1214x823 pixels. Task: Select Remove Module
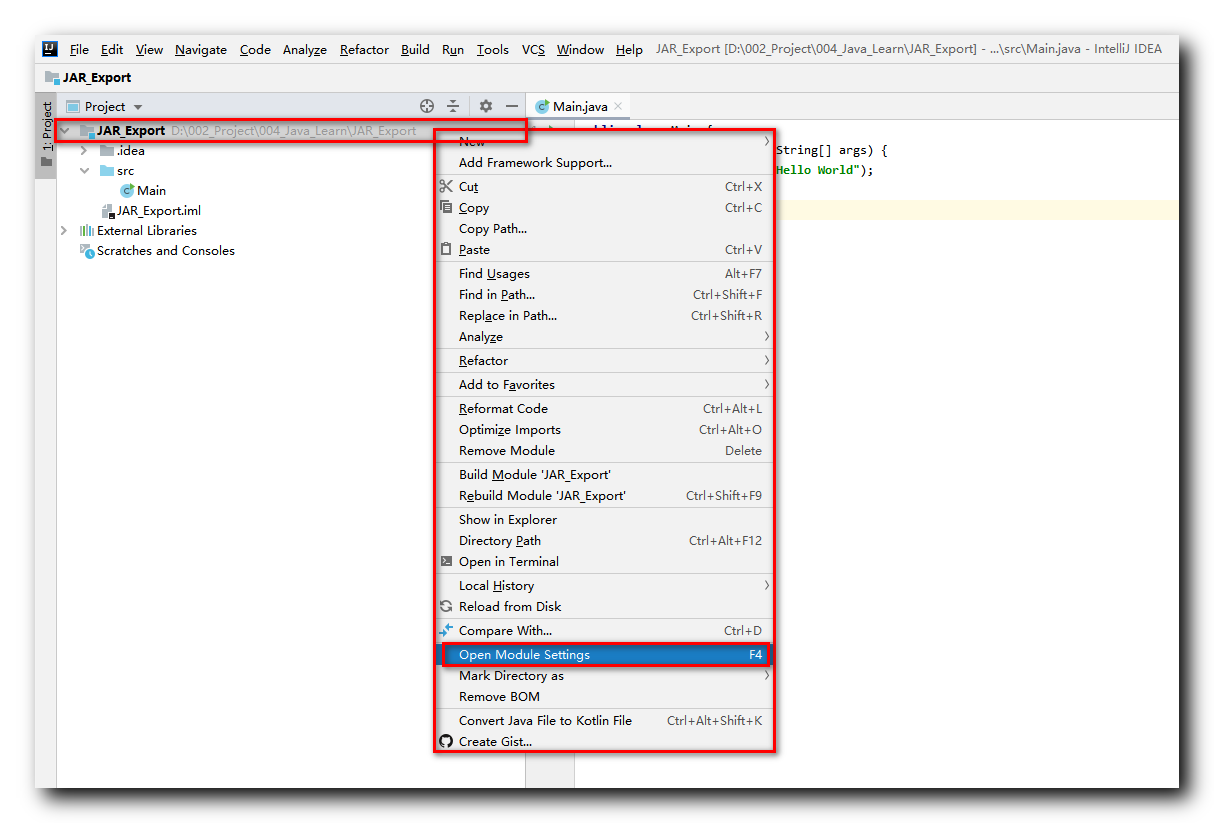click(x=604, y=450)
